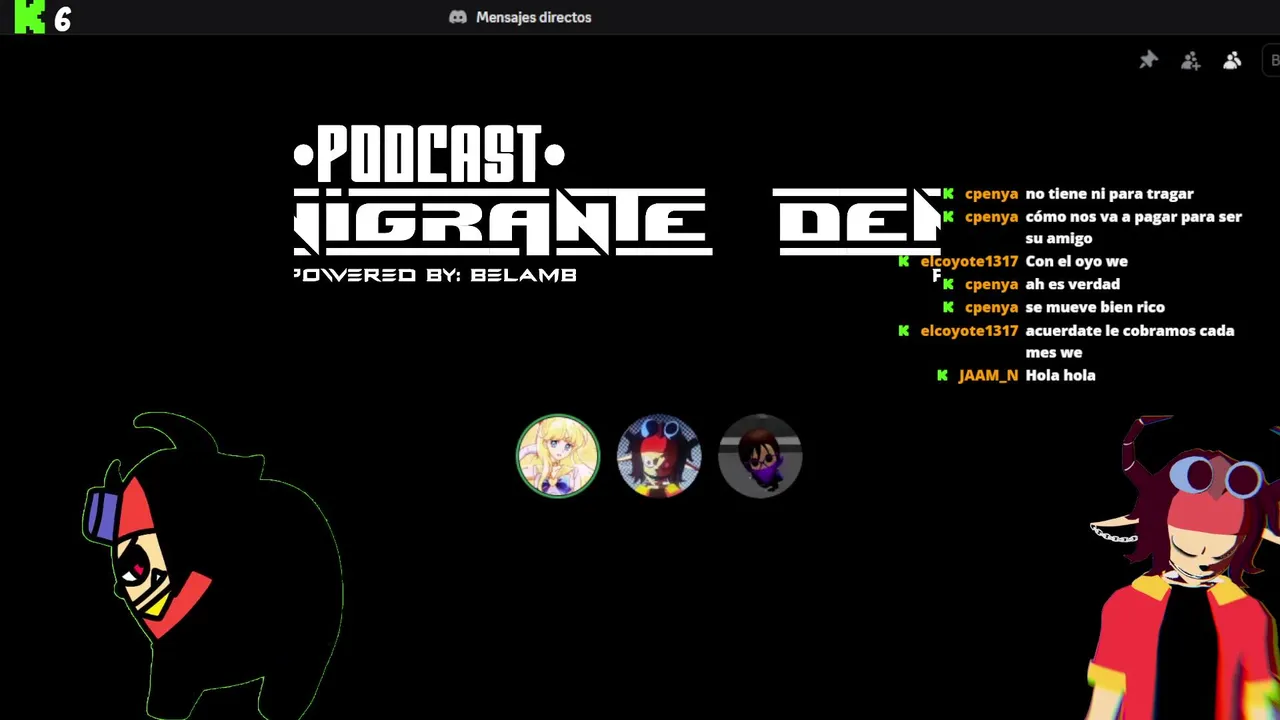Open pinned messages with the pin icon
The width and height of the screenshot is (1280, 720).
[1148, 61]
